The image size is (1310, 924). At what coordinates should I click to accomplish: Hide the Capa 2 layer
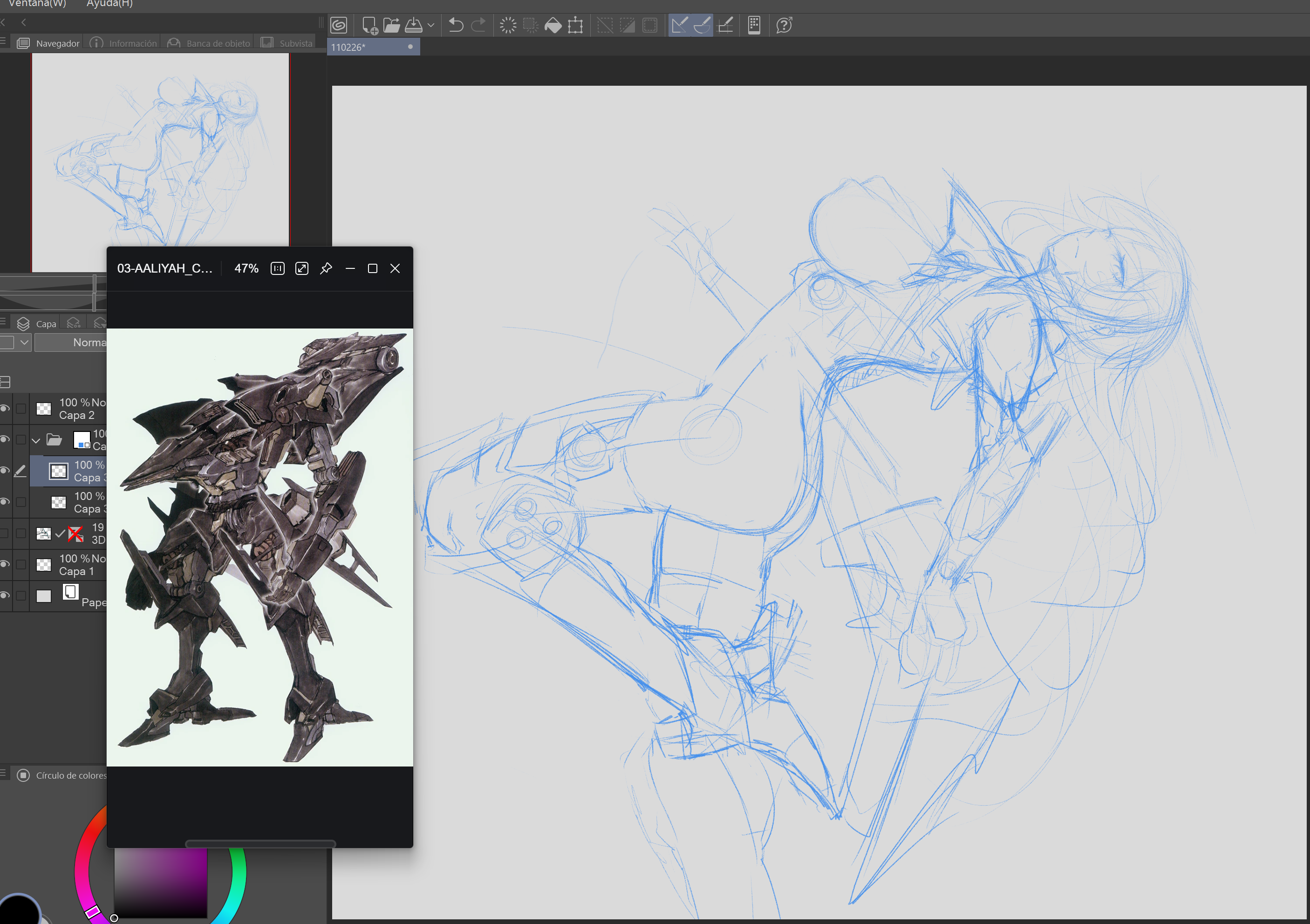click(5, 409)
